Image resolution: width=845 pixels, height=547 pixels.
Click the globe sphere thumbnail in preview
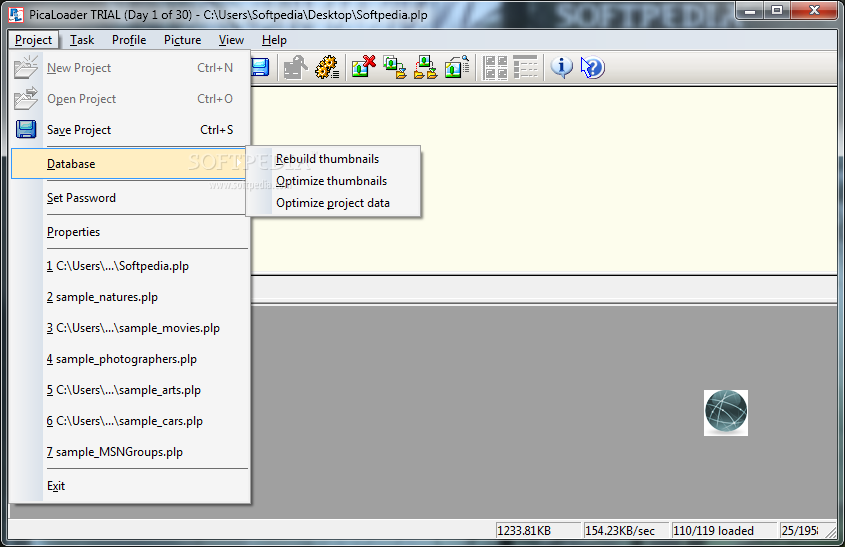click(x=726, y=413)
